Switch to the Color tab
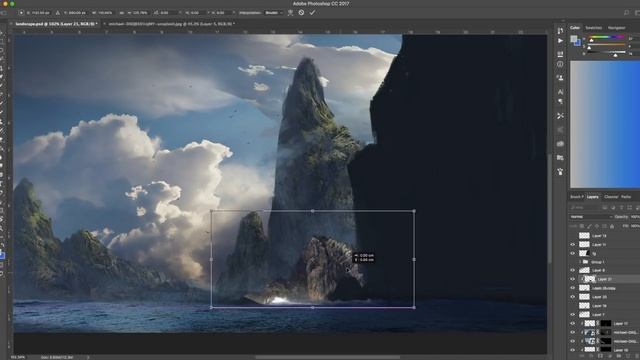 tap(575, 28)
